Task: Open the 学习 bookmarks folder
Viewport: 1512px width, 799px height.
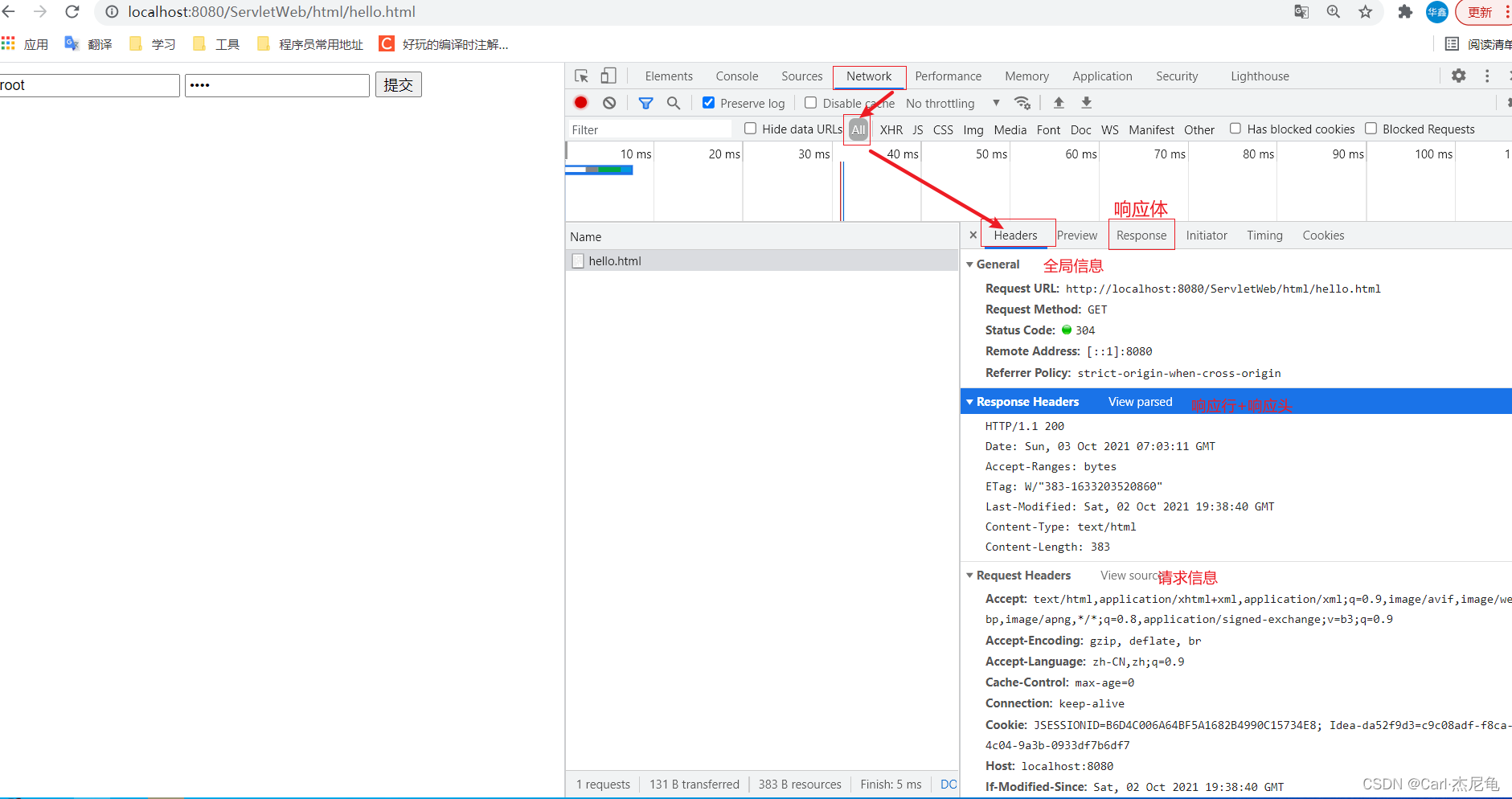Action: pos(152,43)
